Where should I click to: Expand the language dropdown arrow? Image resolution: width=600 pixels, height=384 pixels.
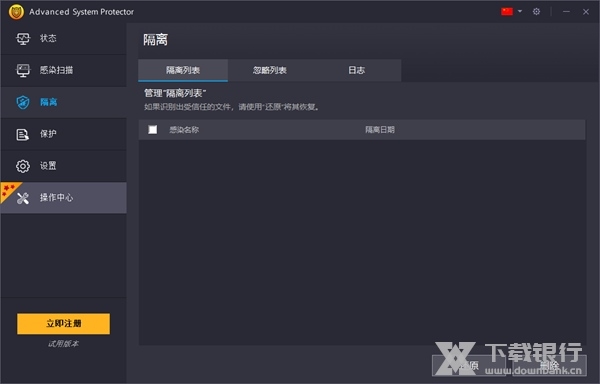click(x=520, y=11)
